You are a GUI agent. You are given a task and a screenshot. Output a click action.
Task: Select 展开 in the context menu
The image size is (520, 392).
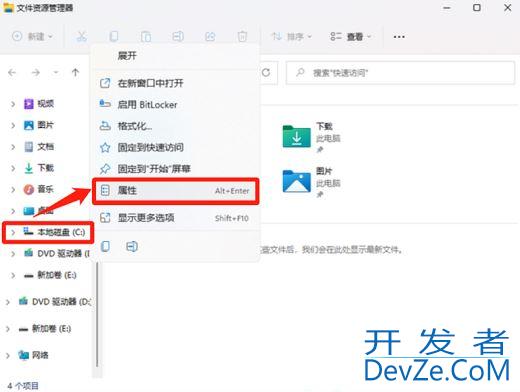click(176, 55)
